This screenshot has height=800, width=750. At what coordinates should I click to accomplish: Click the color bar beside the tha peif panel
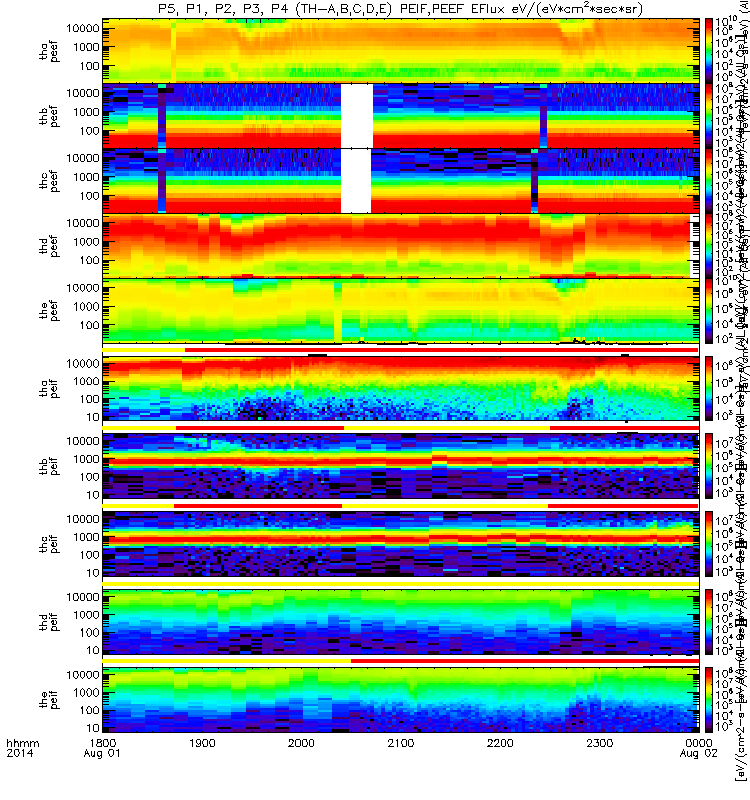[x=709, y=388]
